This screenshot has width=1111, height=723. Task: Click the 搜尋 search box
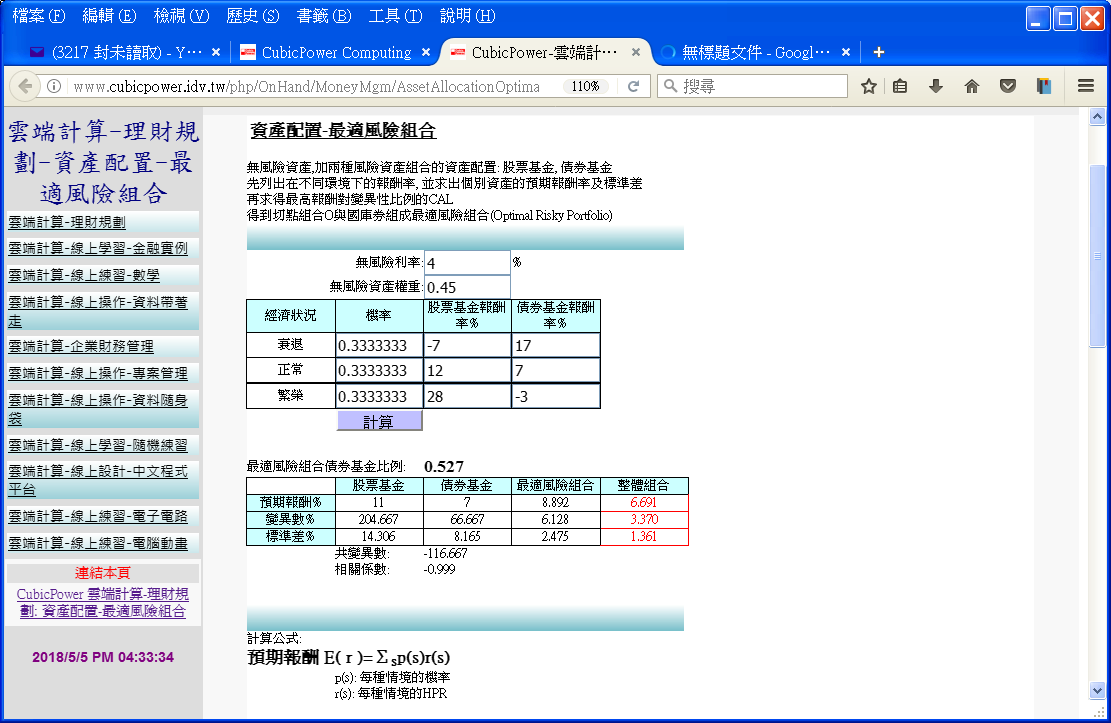pos(752,86)
